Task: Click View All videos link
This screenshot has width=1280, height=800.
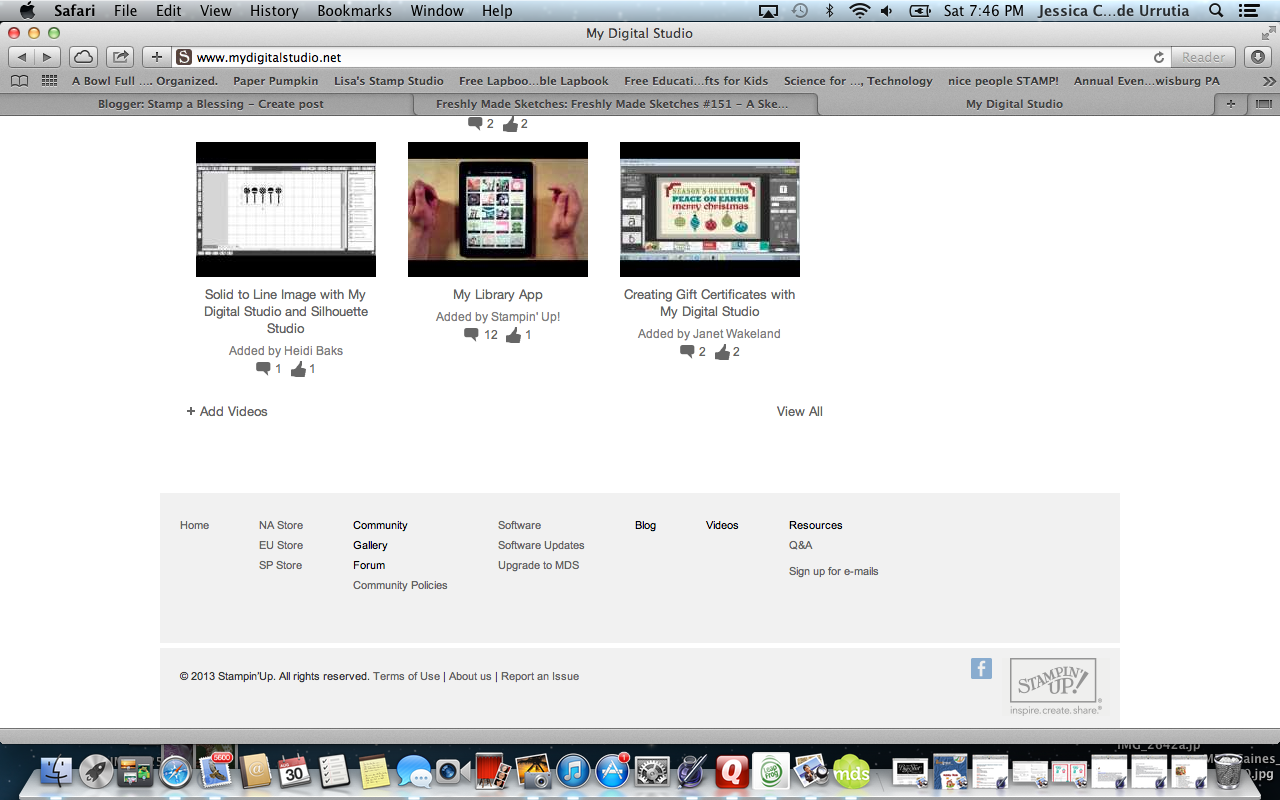Action: 800,411
